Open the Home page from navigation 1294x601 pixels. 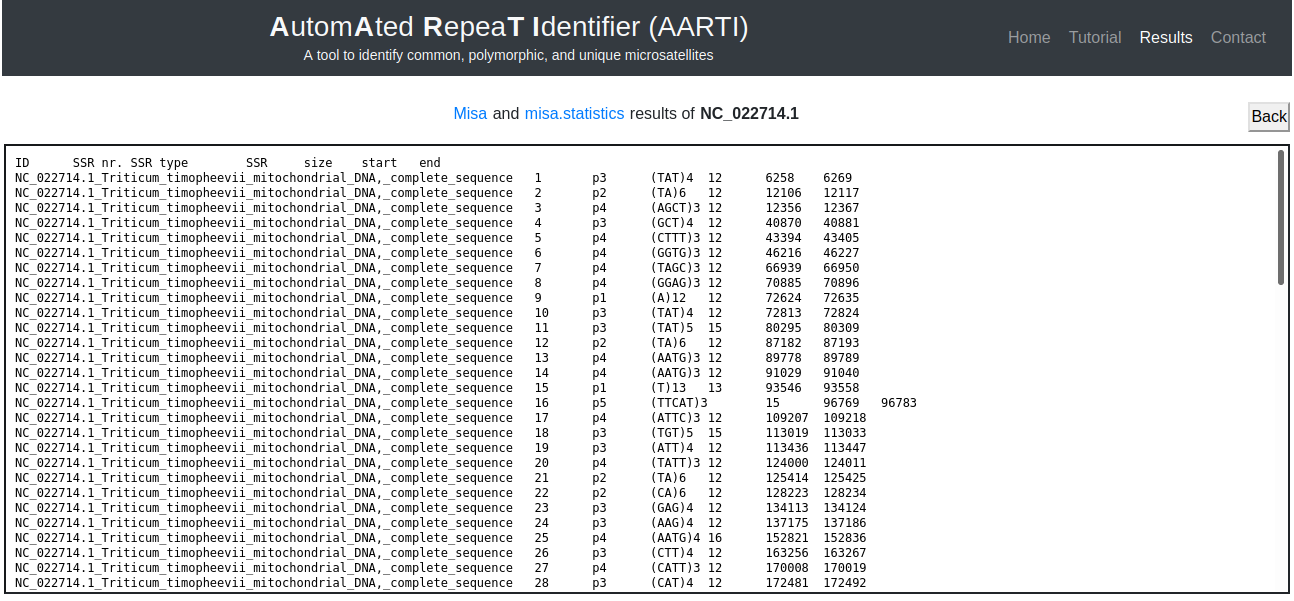pos(1028,38)
